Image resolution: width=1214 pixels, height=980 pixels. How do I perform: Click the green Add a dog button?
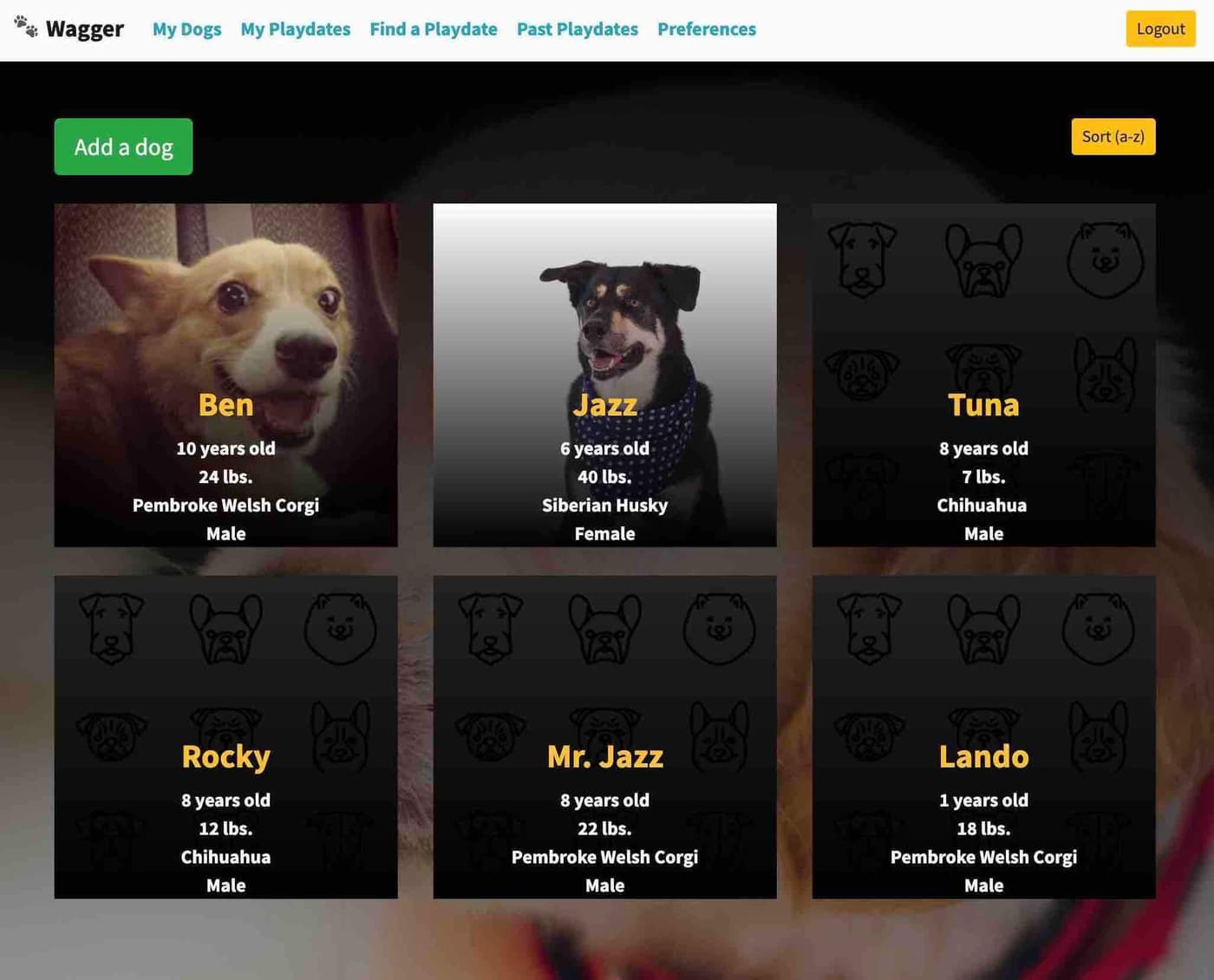123,147
